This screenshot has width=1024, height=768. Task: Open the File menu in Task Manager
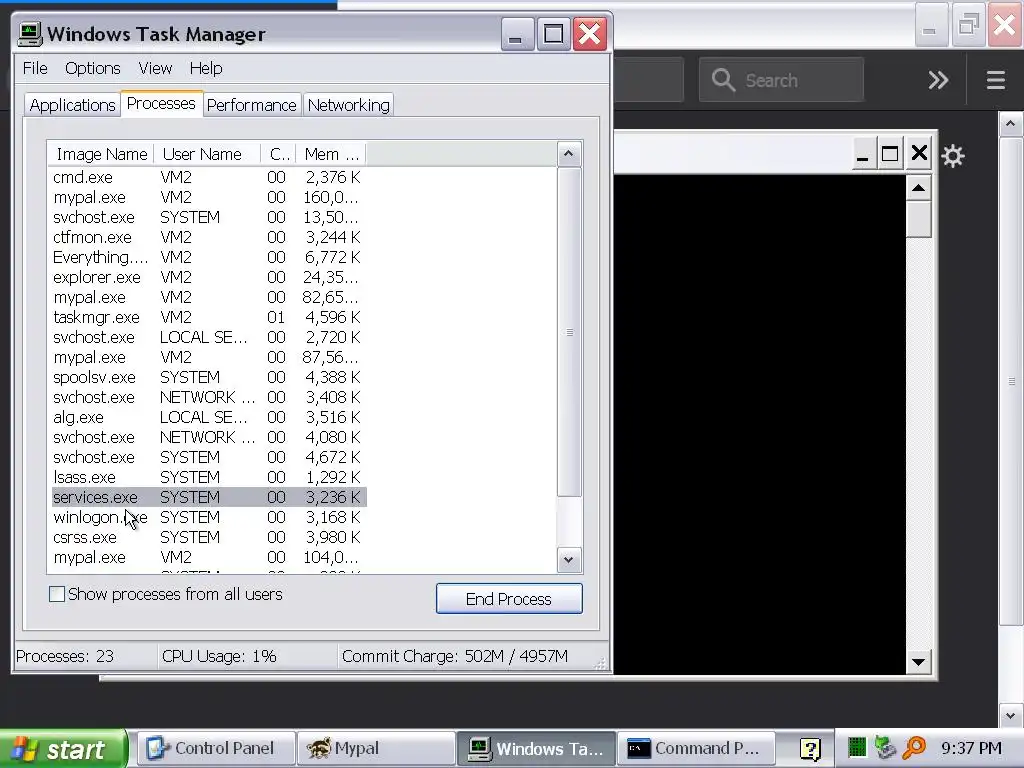click(x=35, y=69)
